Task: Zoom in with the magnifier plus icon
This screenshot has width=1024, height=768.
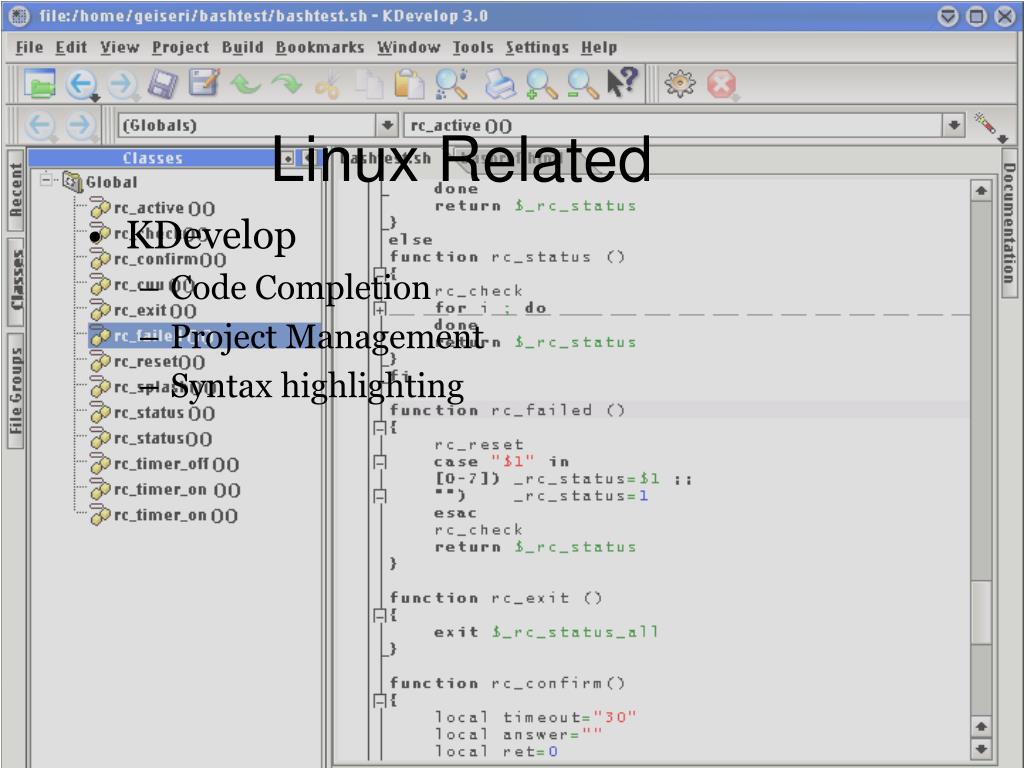Action: pos(541,84)
